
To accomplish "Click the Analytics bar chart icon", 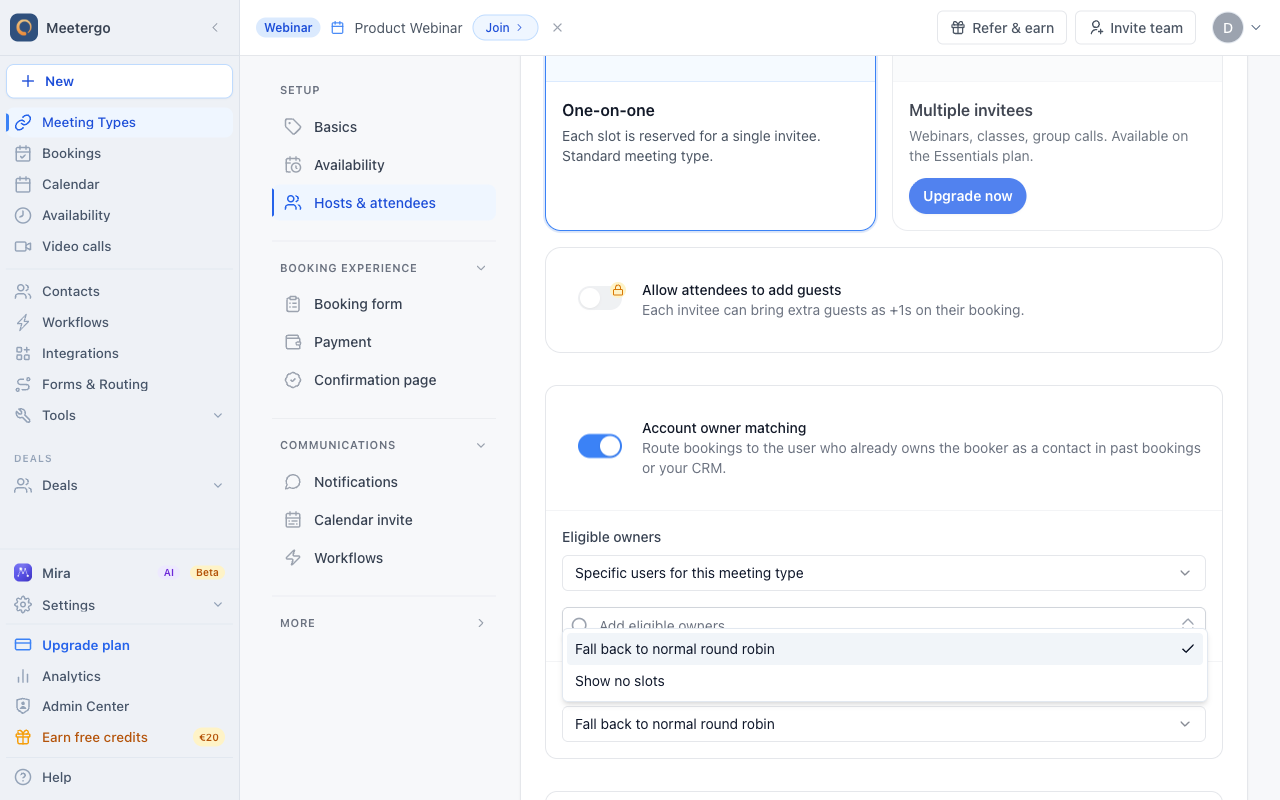I will point(23,676).
